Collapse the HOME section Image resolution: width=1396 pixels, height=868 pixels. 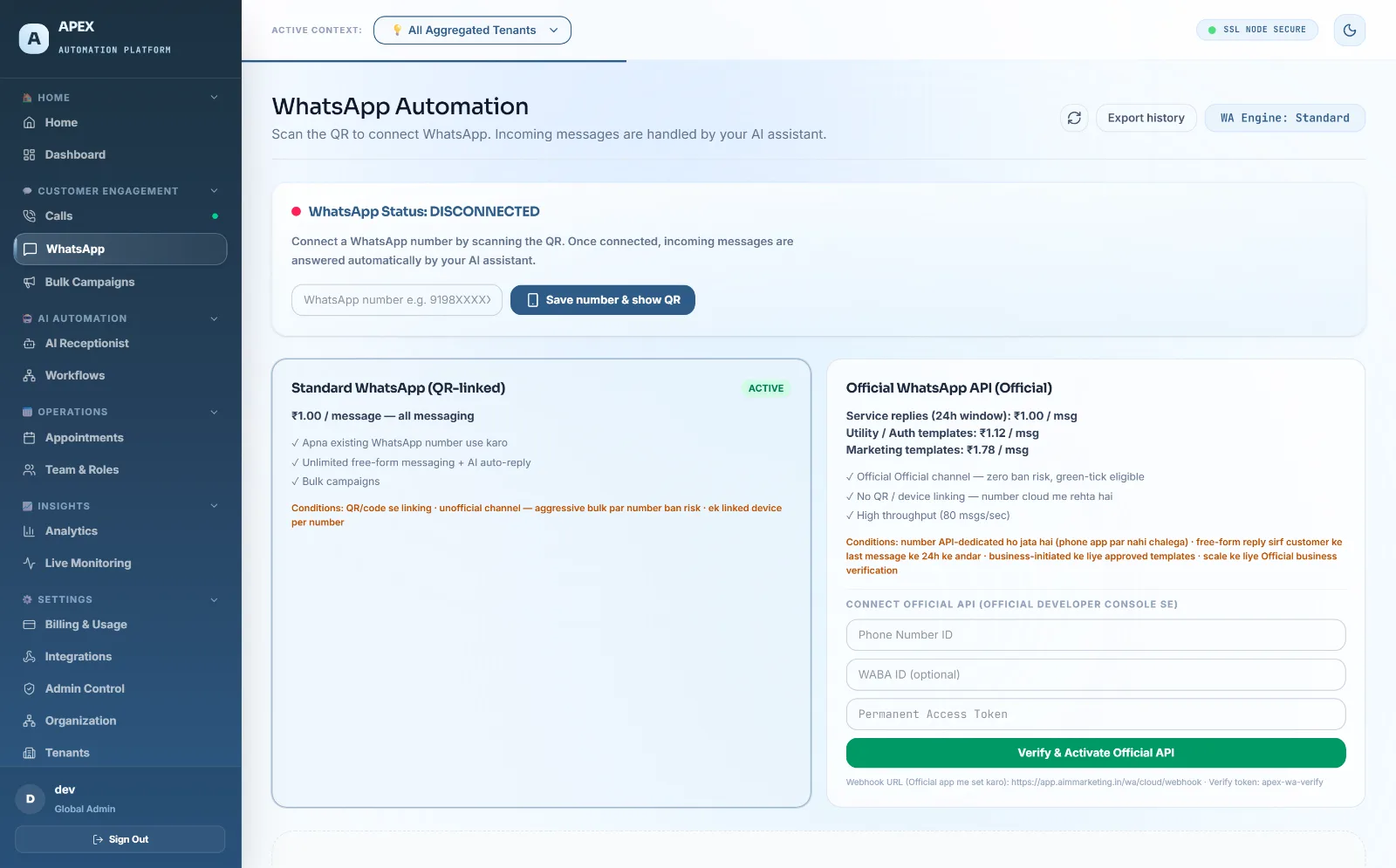tap(214, 98)
